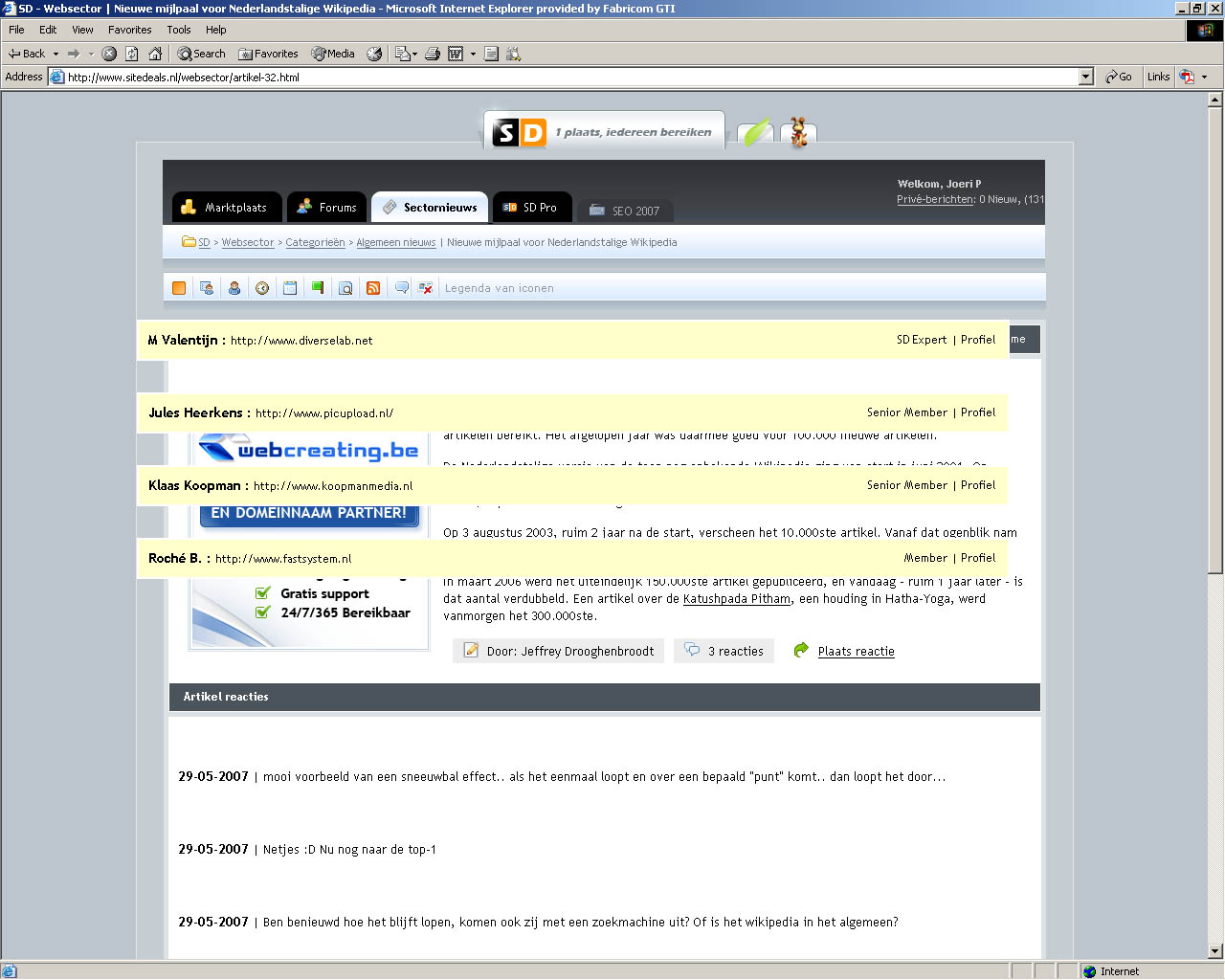Click the orange RSS feed icon
Screen dimensions: 1225x980
pyautogui.click(x=373, y=287)
